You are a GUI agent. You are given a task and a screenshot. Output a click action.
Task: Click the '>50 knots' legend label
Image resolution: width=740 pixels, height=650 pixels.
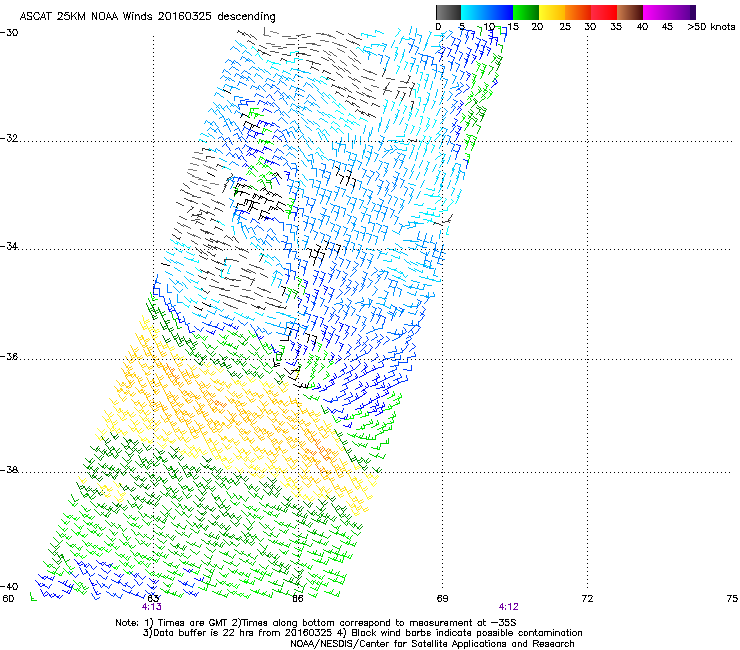[x=711, y=27]
